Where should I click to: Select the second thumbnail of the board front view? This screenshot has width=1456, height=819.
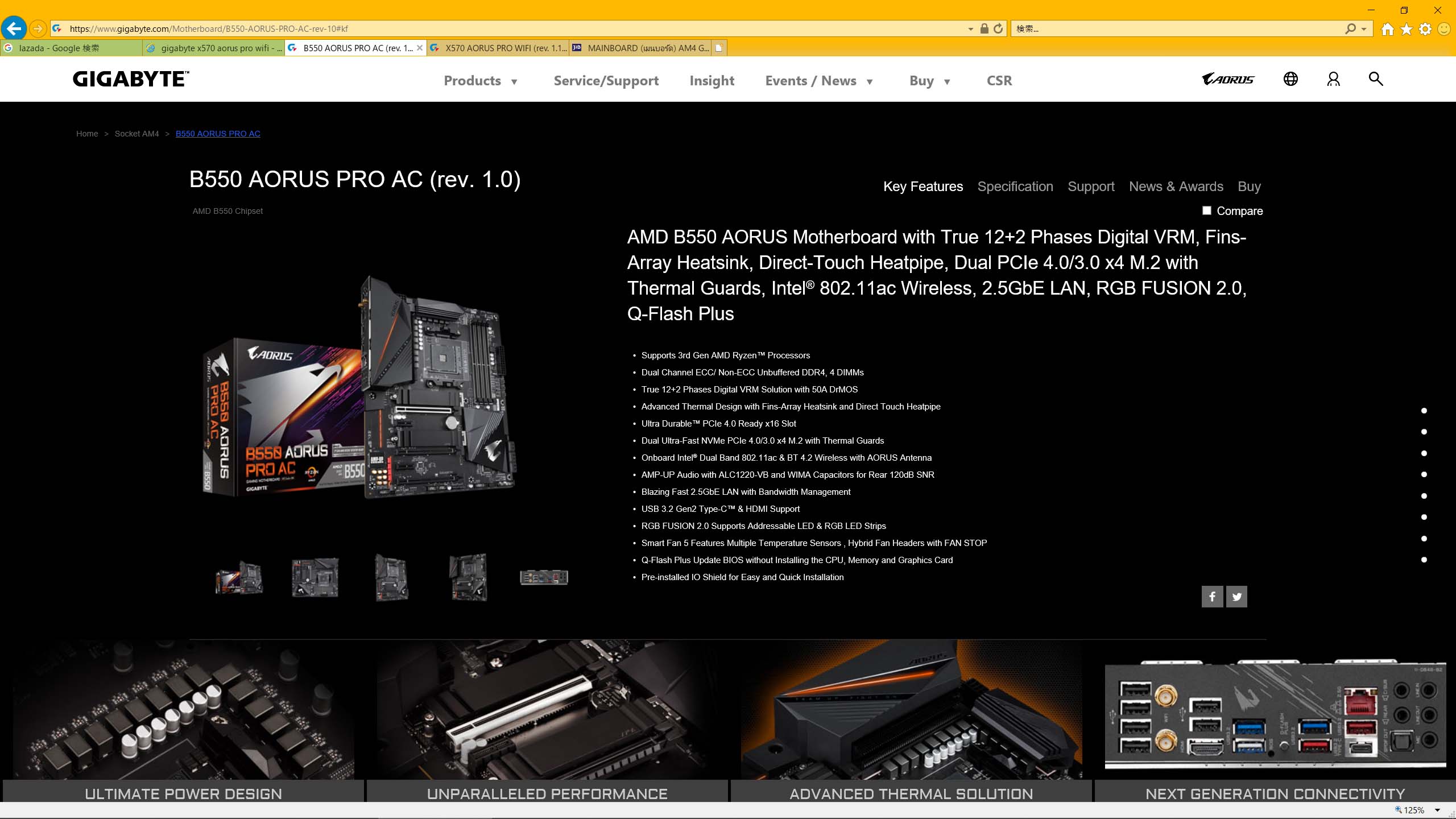pos(315,578)
